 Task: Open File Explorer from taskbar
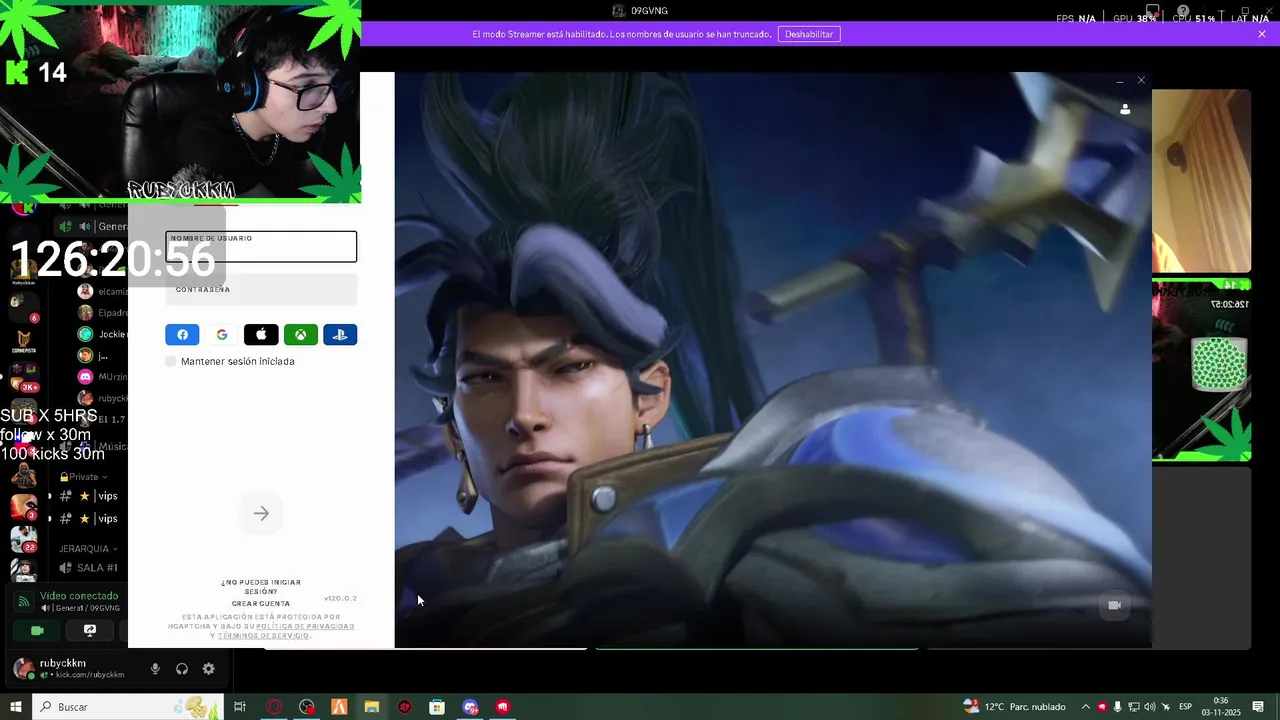point(372,707)
